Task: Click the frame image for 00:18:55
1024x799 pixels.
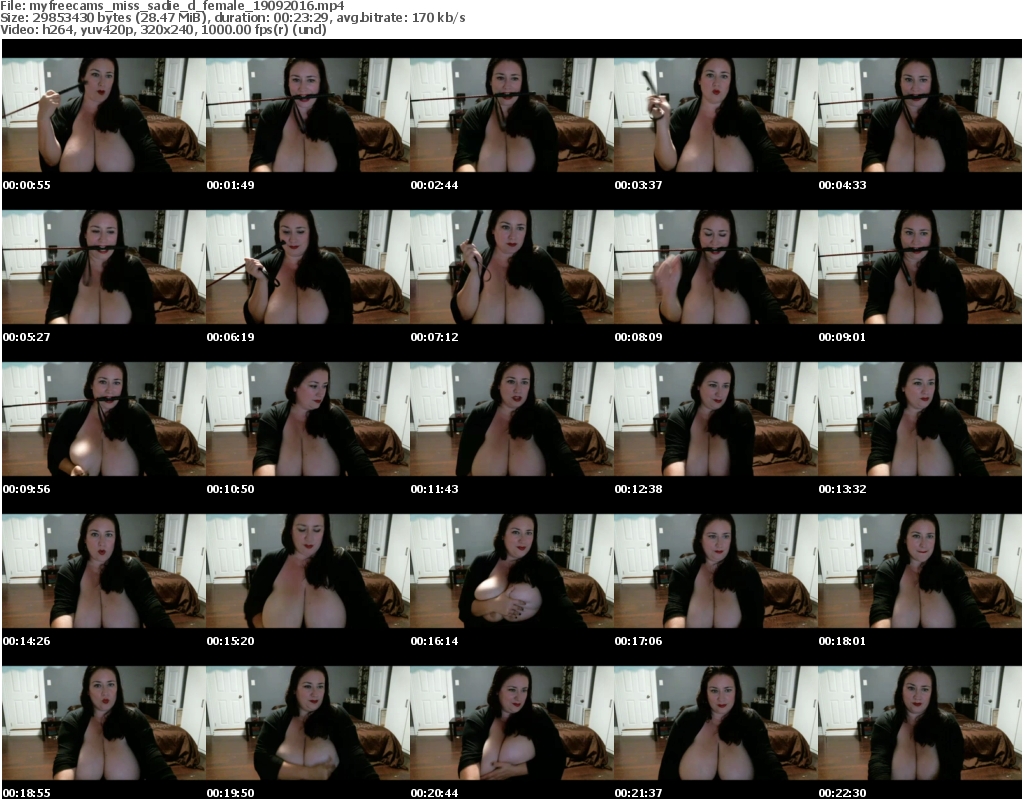Action: 104,723
